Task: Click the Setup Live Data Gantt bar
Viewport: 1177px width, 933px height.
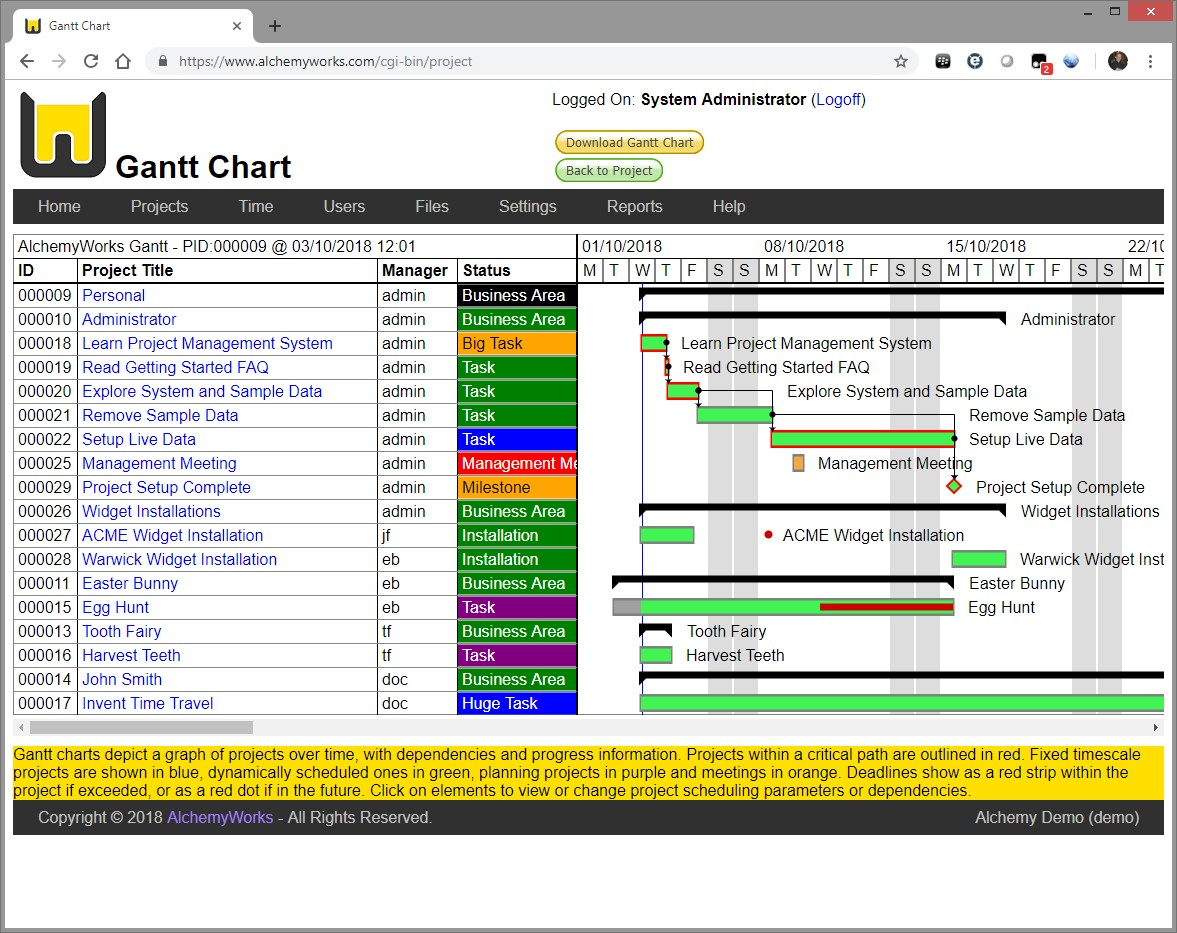Action: point(862,439)
